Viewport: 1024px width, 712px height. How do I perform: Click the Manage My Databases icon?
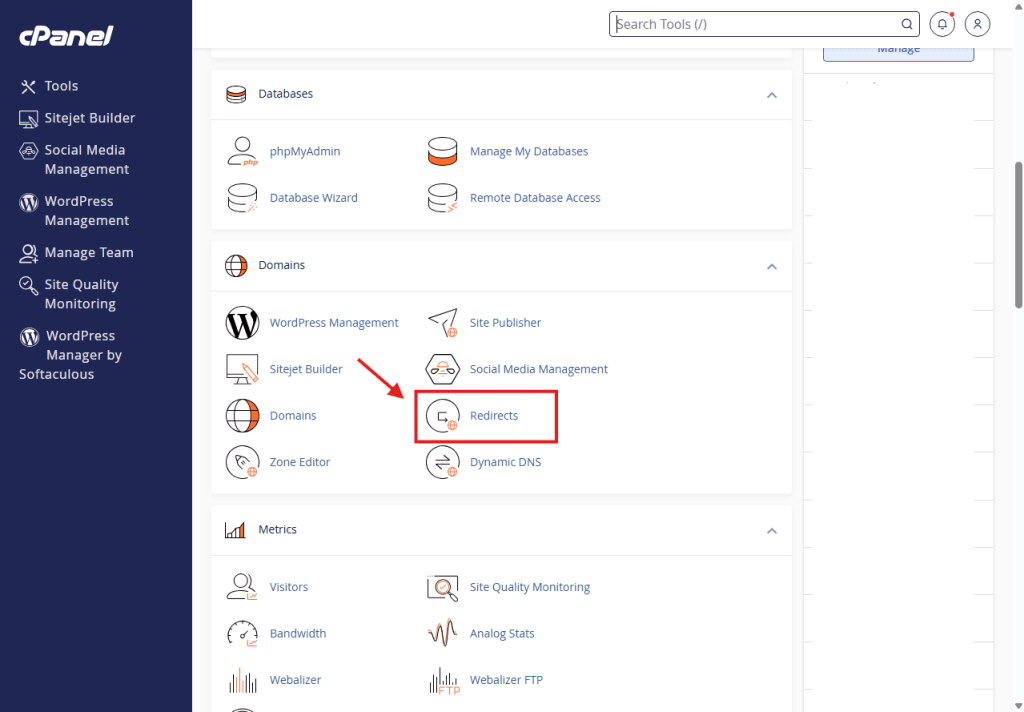click(442, 152)
